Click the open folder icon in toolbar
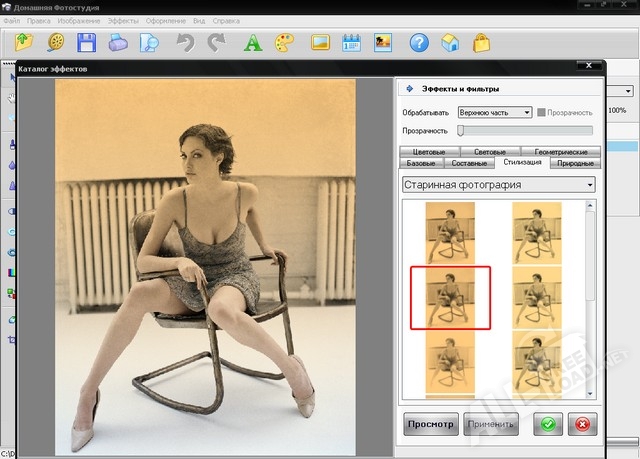640x459 pixels. [24, 42]
